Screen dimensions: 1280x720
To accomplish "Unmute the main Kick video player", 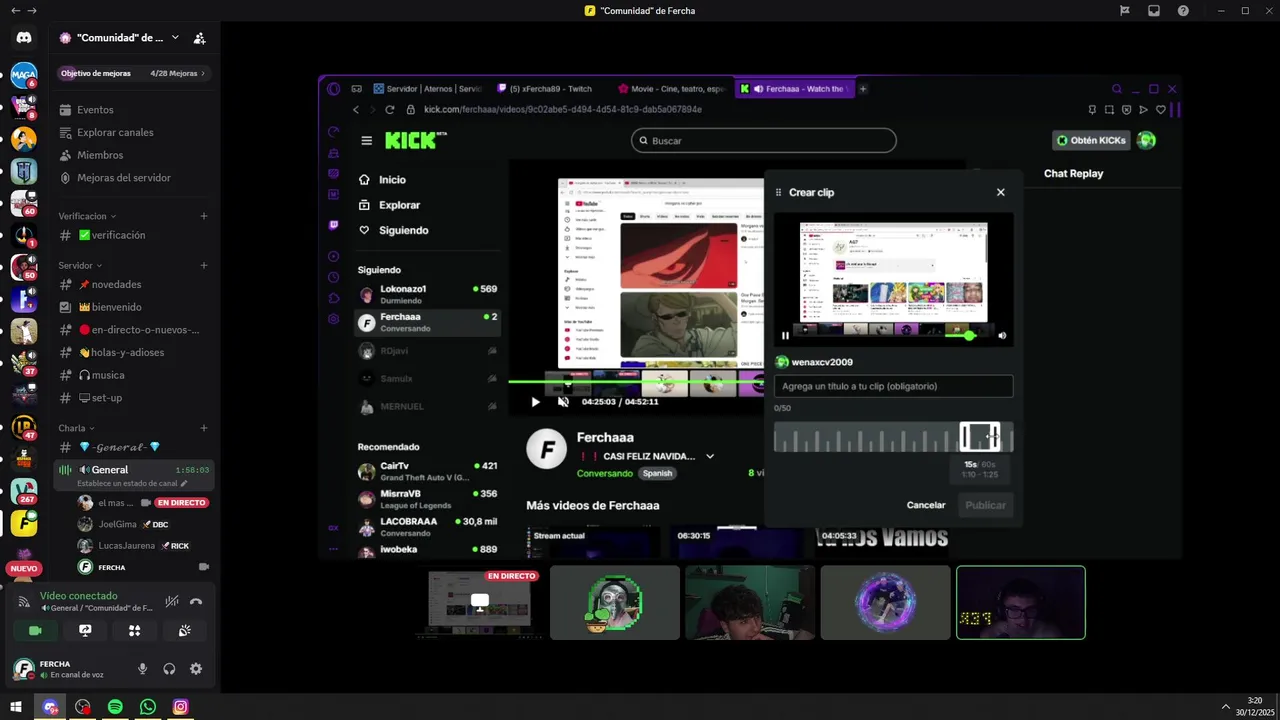I will (563, 402).
